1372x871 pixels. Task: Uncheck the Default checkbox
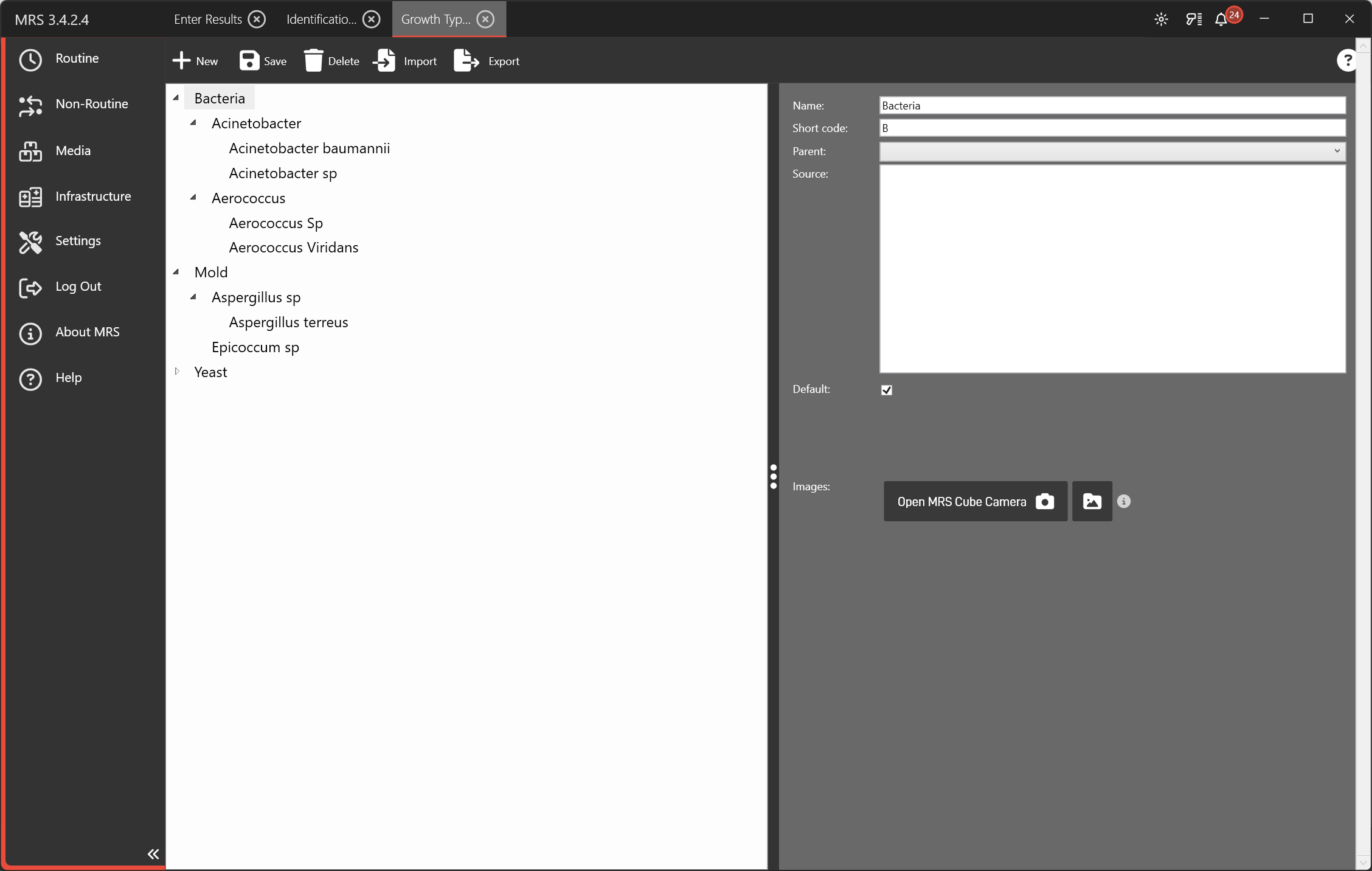[x=887, y=390]
